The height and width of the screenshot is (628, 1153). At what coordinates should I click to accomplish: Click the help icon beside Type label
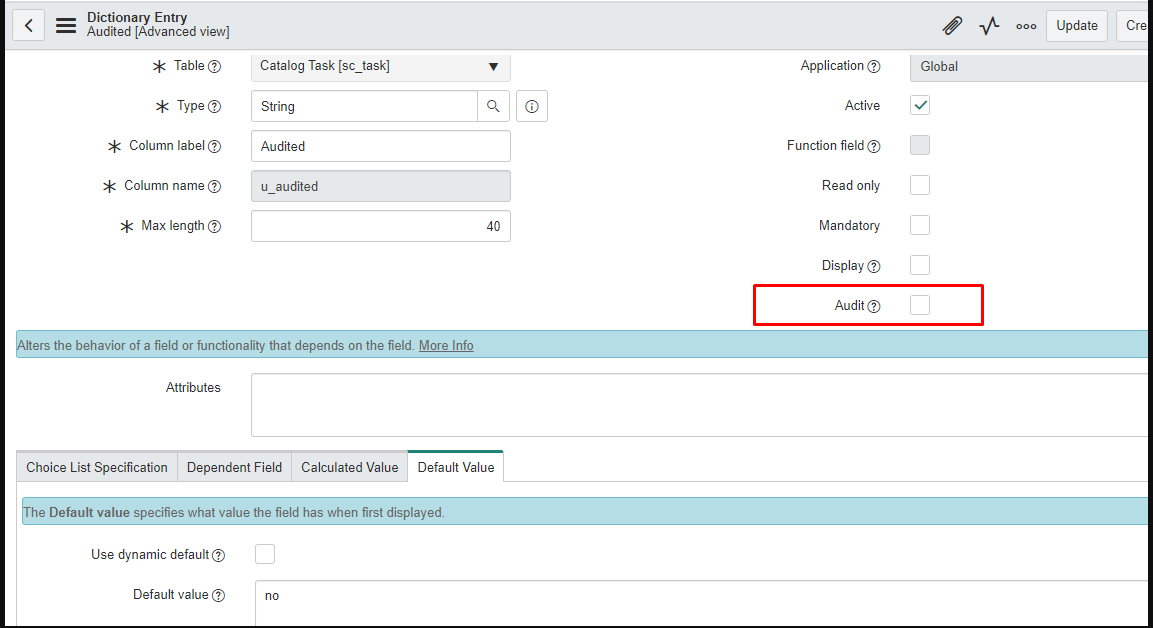pyautogui.click(x=214, y=107)
